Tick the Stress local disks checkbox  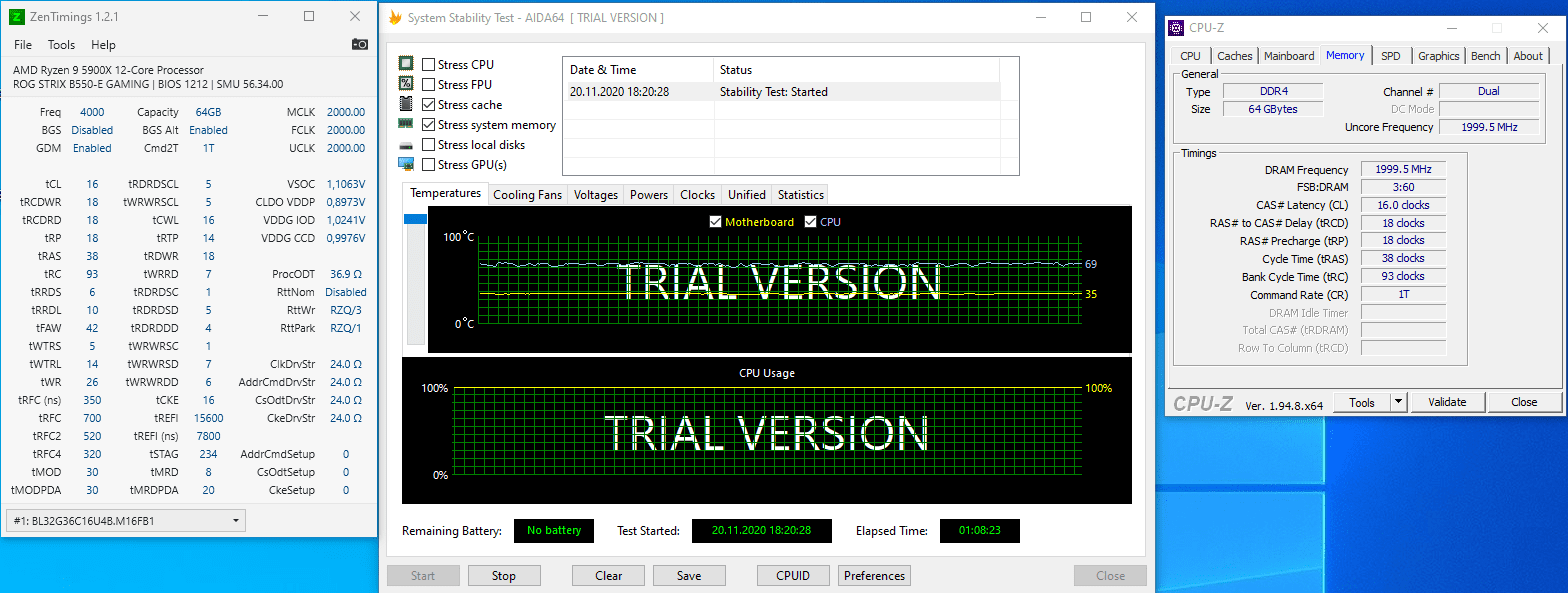coord(429,145)
